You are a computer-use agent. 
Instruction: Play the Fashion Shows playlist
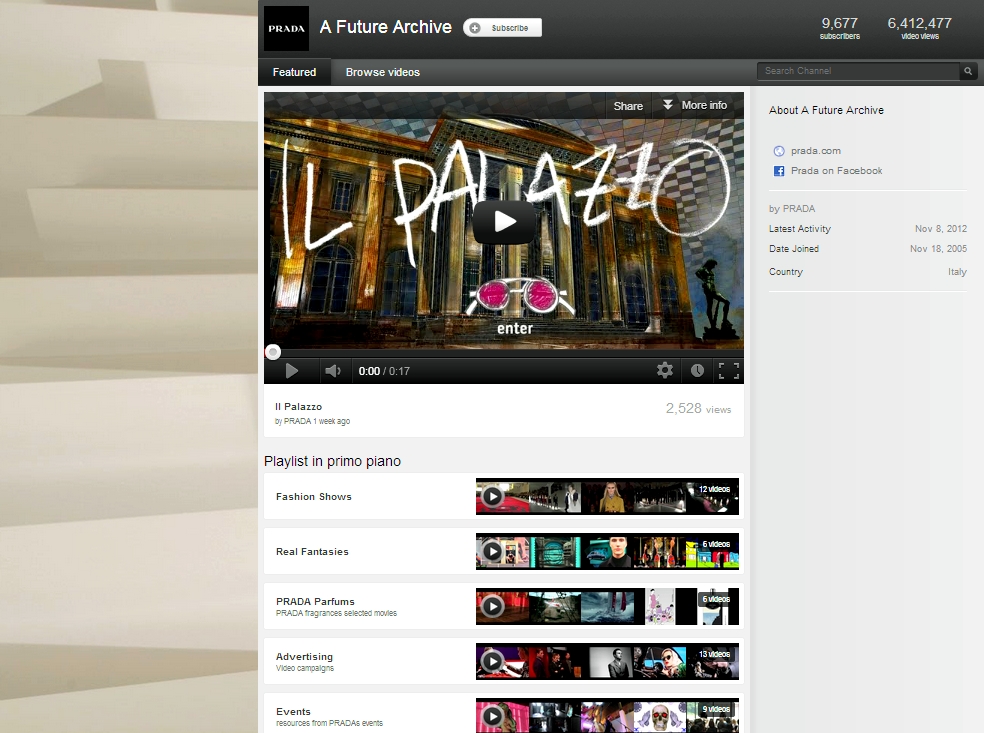pos(492,496)
